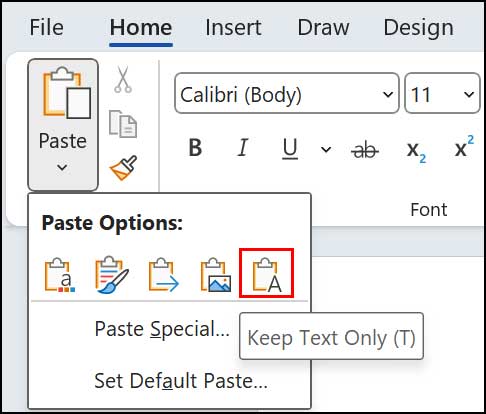The width and height of the screenshot is (486, 414).
Task: Select Keep Text Only paste option
Action: [267, 273]
